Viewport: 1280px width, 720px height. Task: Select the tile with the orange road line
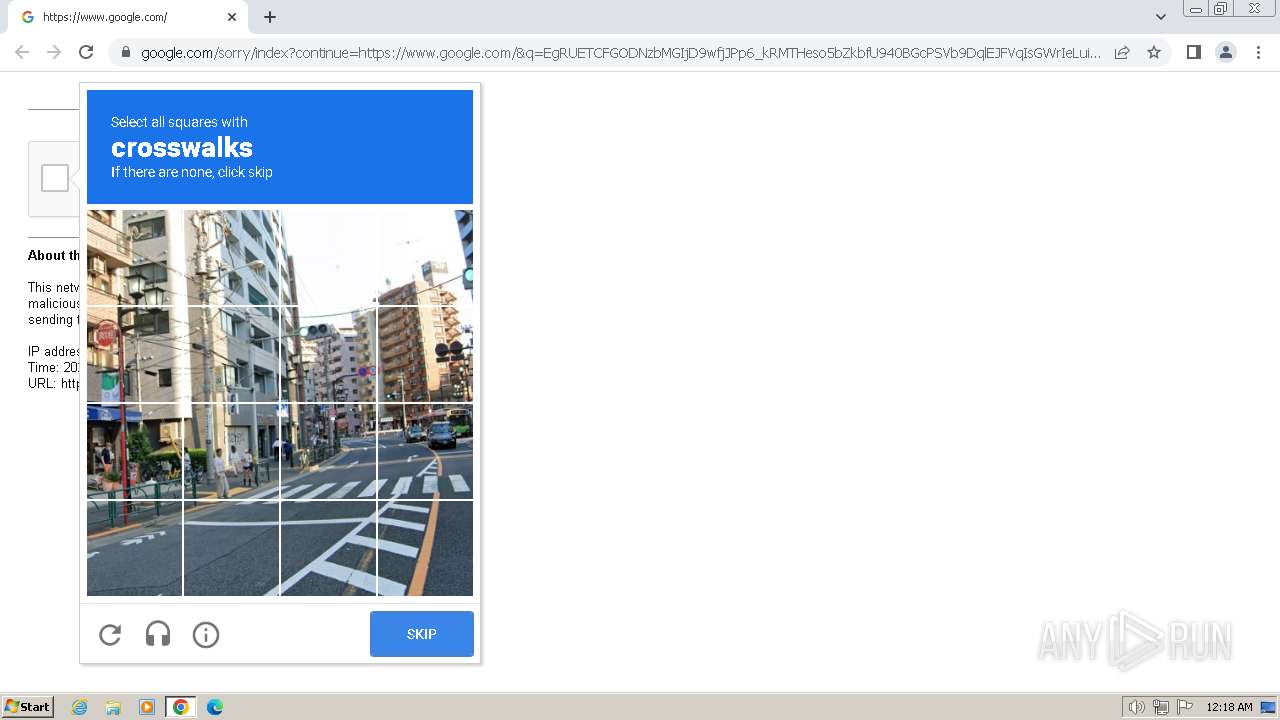click(x=425, y=548)
